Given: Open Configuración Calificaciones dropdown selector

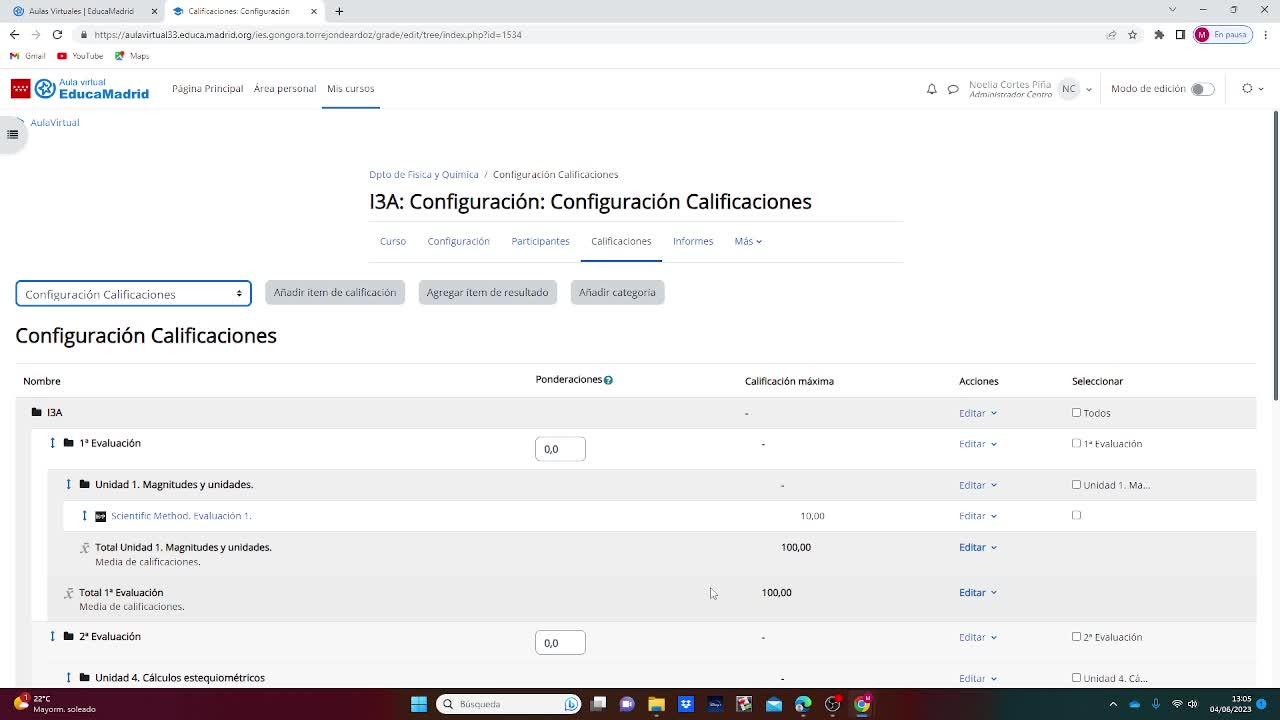Looking at the screenshot, I should 133,294.
